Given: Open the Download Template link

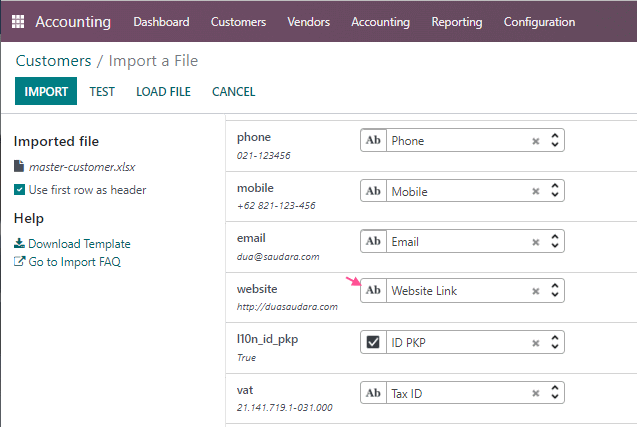Looking at the screenshot, I should [79, 244].
